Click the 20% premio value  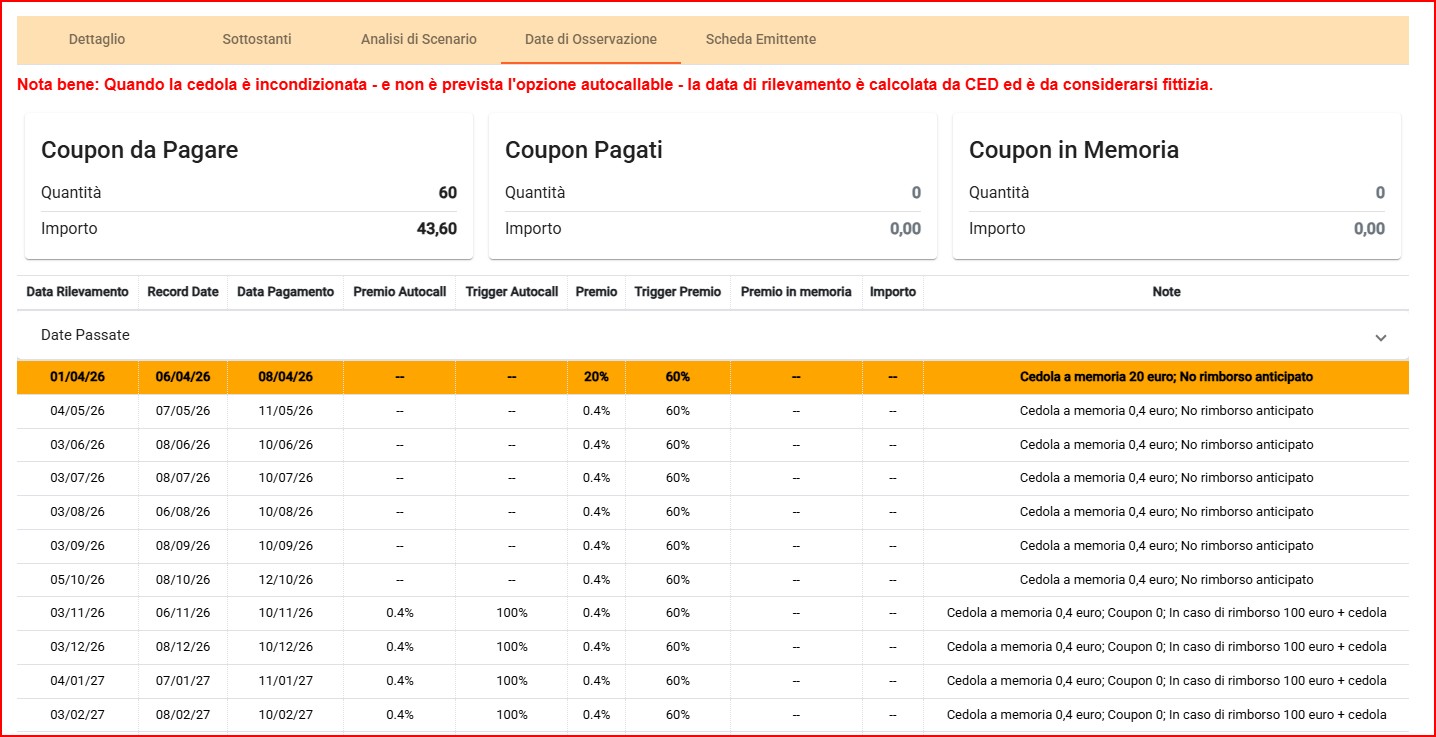coord(597,377)
